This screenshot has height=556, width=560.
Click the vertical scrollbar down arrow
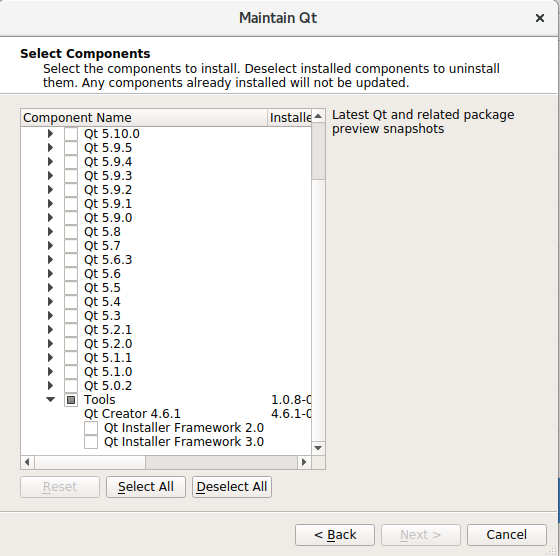[318, 448]
